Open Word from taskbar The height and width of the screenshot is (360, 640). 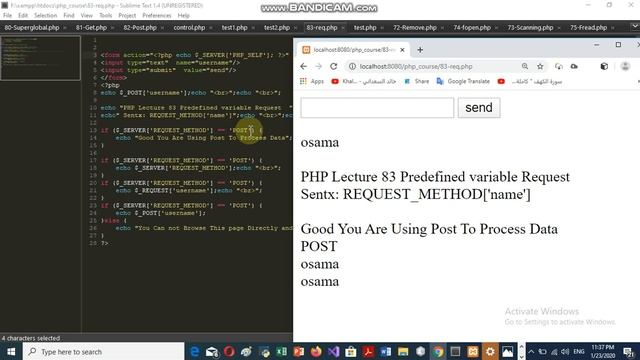tap(386, 351)
